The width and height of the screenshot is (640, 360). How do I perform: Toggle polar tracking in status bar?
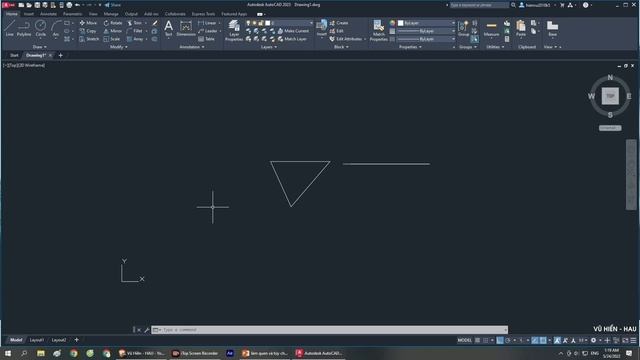pyautogui.click(x=508, y=340)
